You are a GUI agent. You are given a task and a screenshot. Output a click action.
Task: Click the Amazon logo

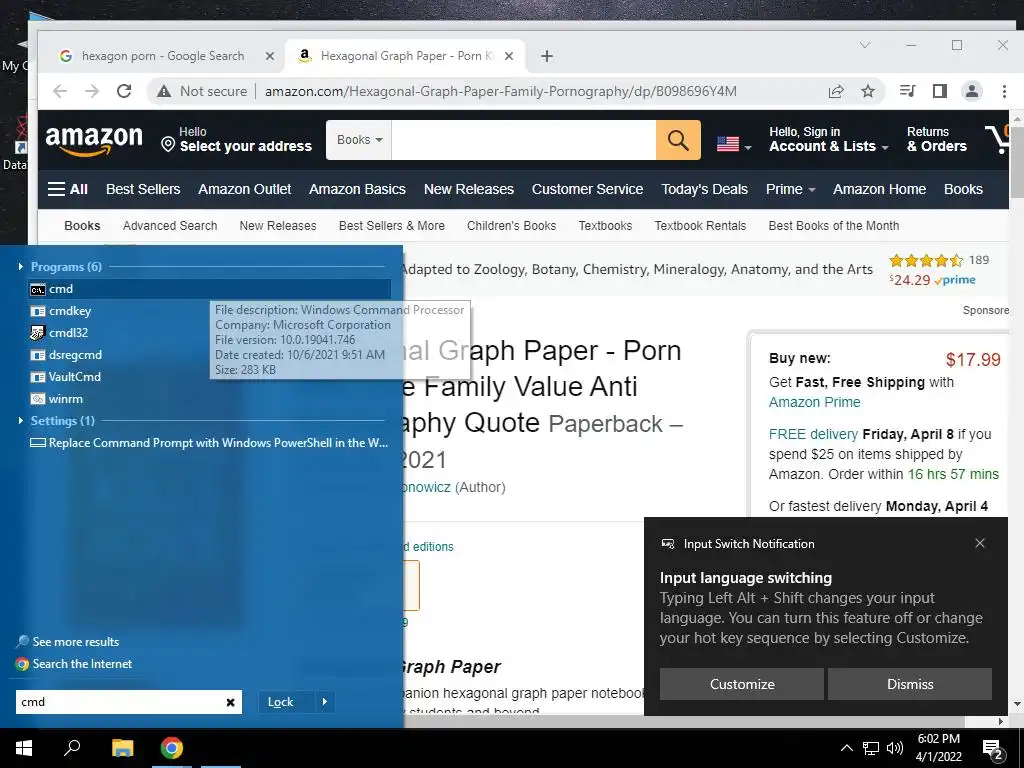point(94,140)
